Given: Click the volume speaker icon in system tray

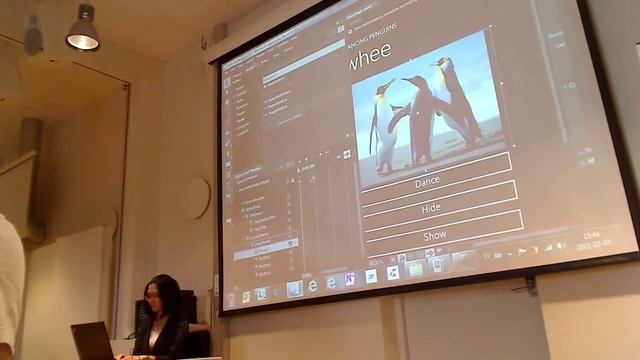Looking at the screenshot, I should coord(561,246).
